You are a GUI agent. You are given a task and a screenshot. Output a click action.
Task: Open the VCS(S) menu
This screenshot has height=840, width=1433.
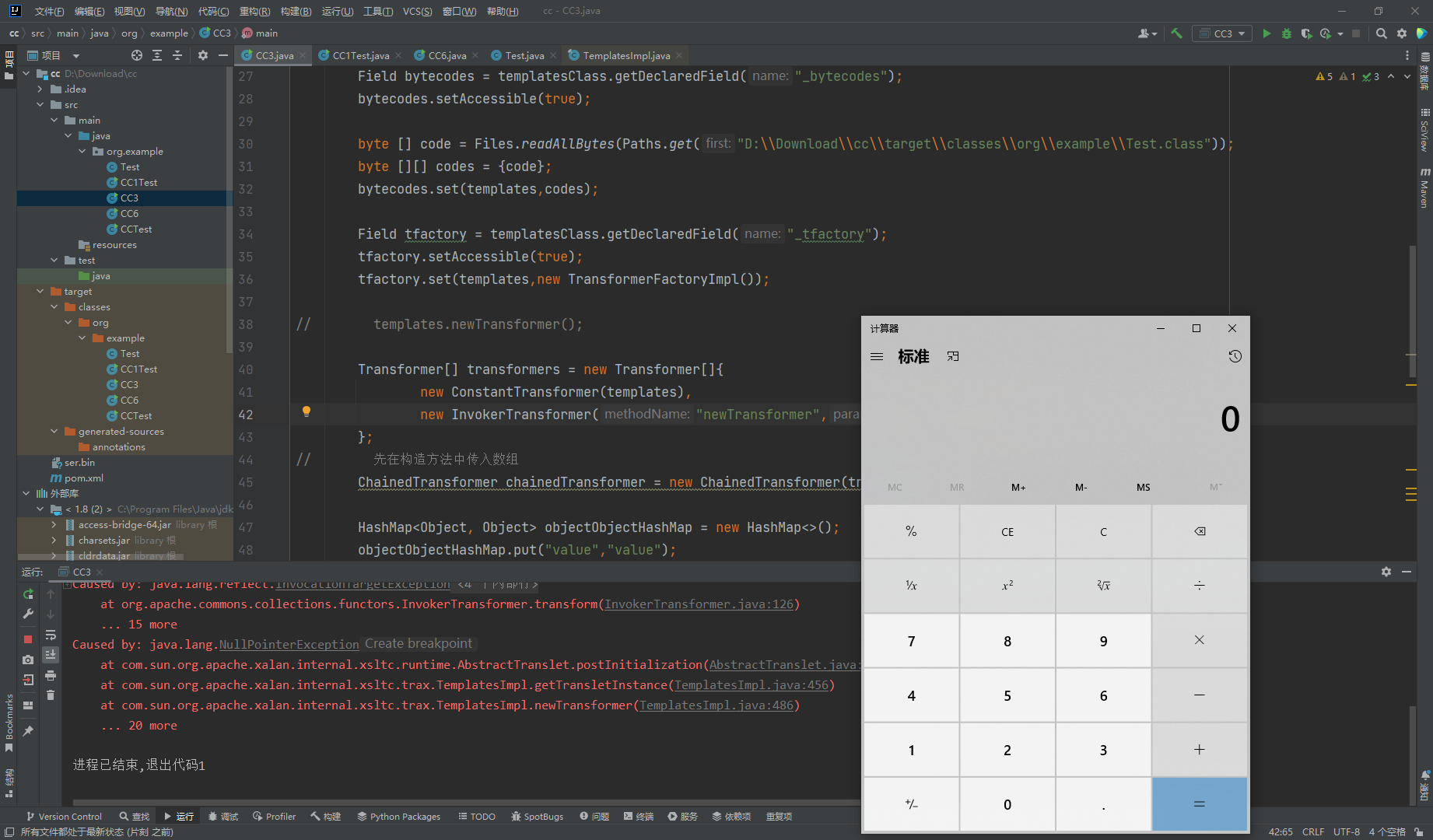417,11
